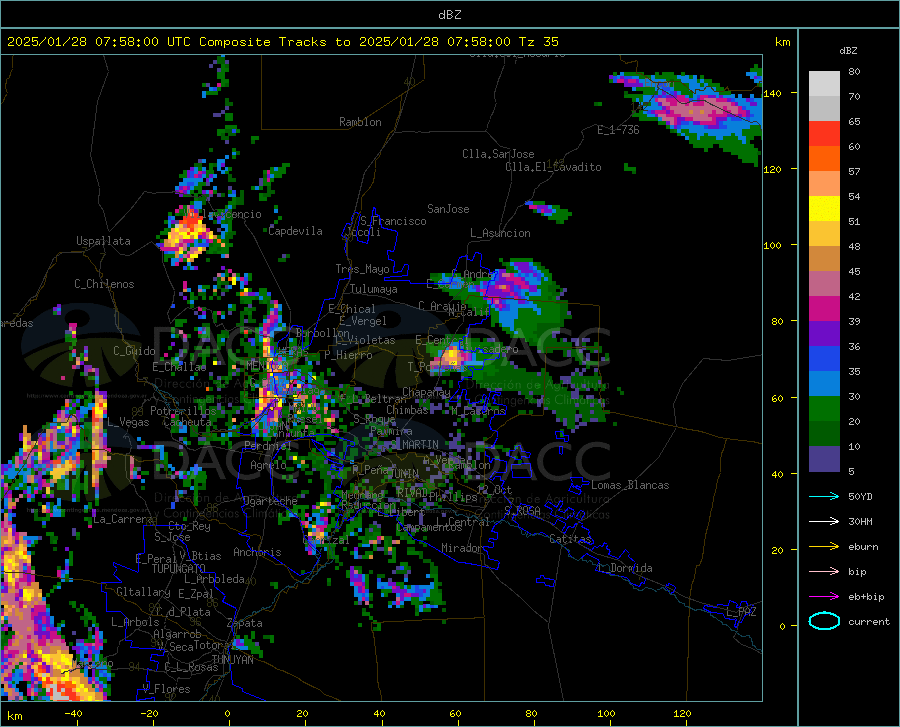Click the C_Chilenos map label

pyautogui.click(x=104, y=284)
